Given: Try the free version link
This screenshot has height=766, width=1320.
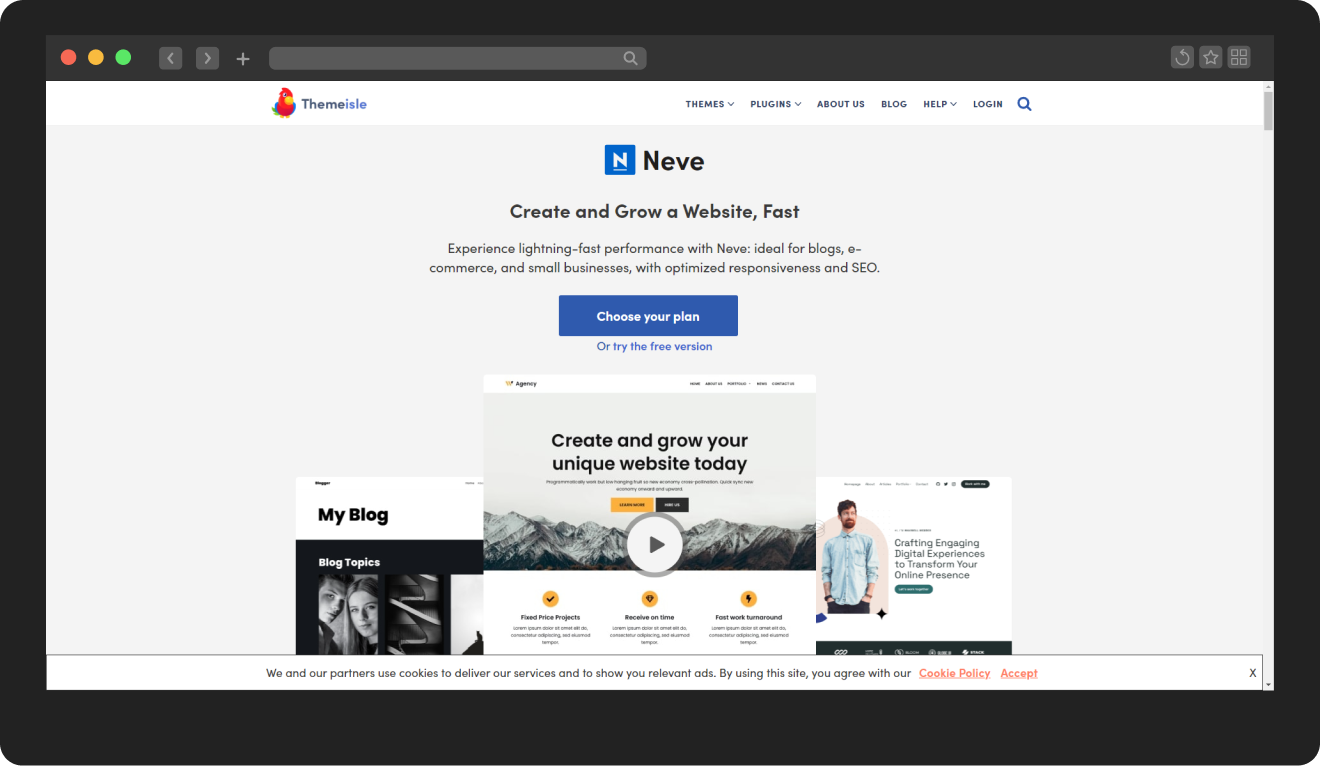Looking at the screenshot, I should click(x=654, y=346).
